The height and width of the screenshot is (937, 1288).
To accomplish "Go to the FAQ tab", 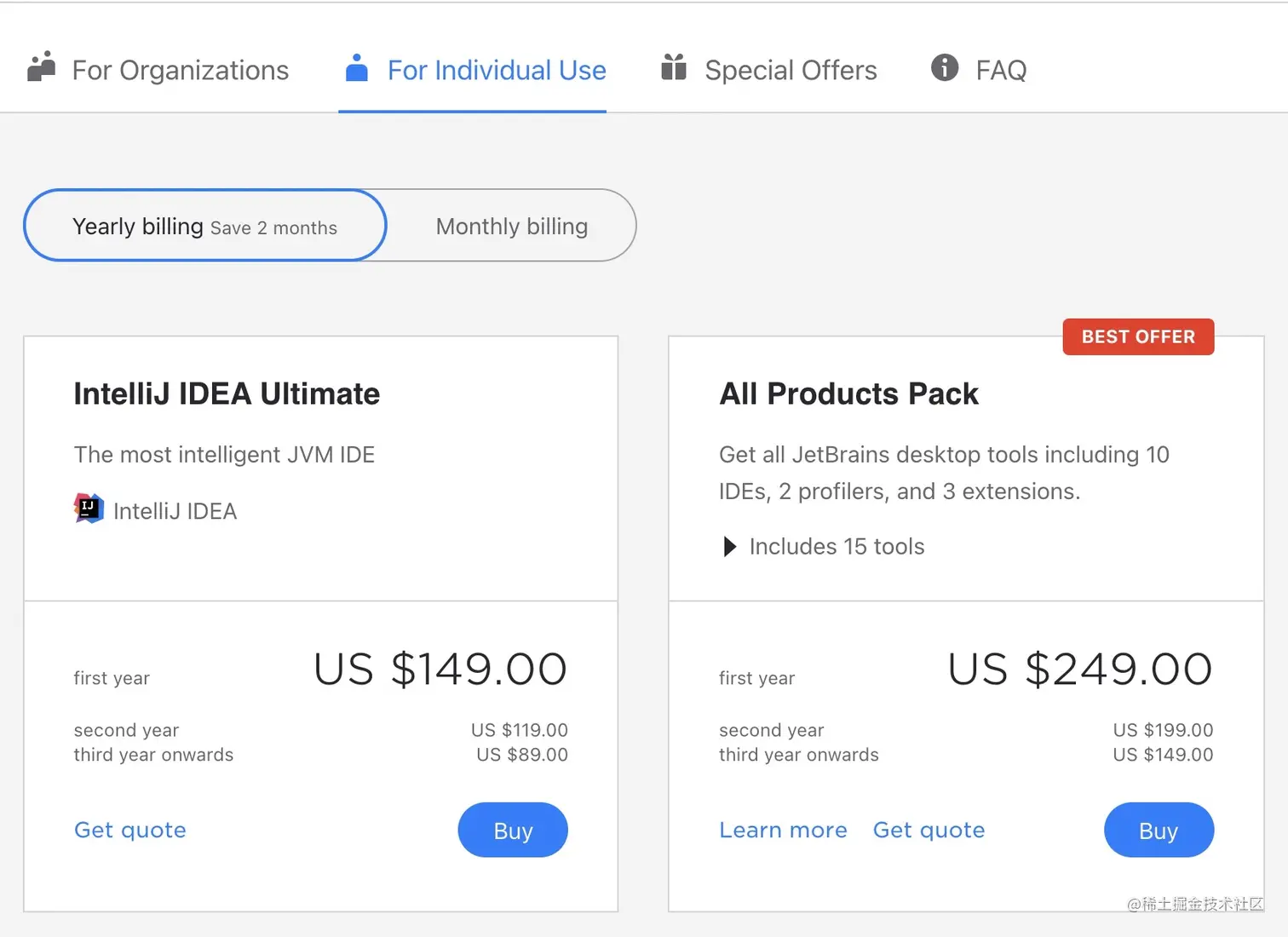I will coord(1000,70).
